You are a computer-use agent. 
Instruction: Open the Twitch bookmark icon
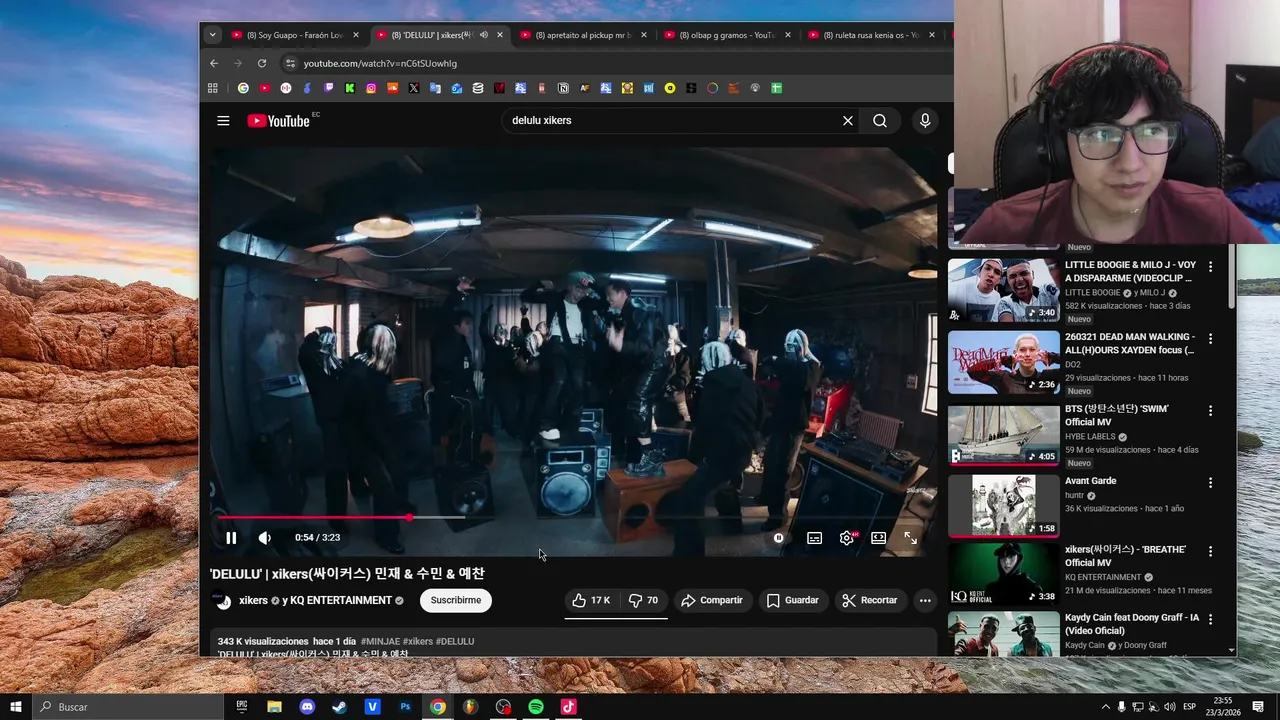pyautogui.click(x=329, y=88)
